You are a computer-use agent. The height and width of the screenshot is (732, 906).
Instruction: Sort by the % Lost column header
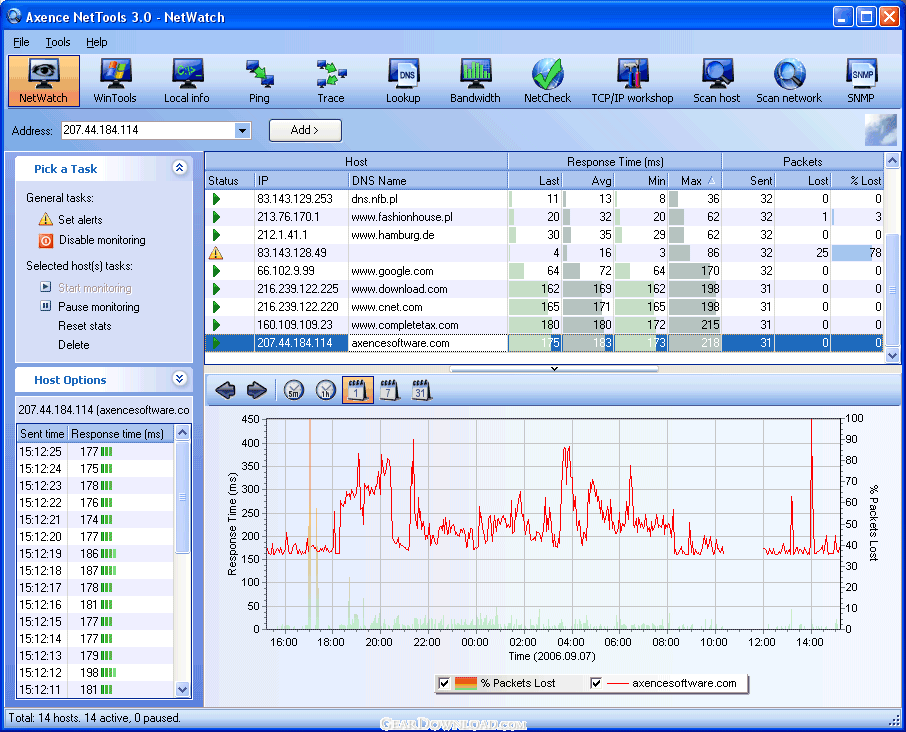pos(859,181)
